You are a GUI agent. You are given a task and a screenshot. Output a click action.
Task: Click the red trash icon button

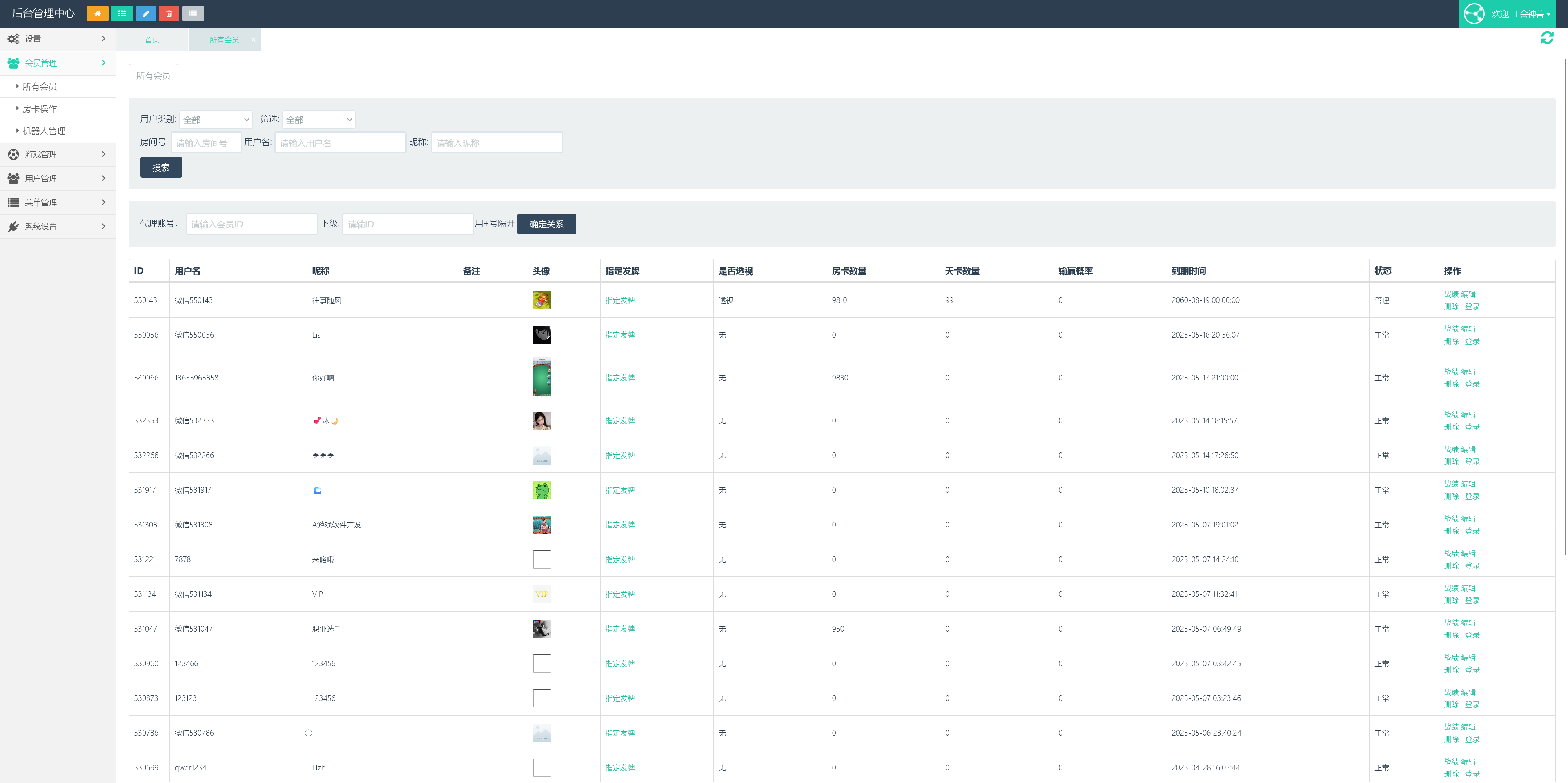pos(169,13)
